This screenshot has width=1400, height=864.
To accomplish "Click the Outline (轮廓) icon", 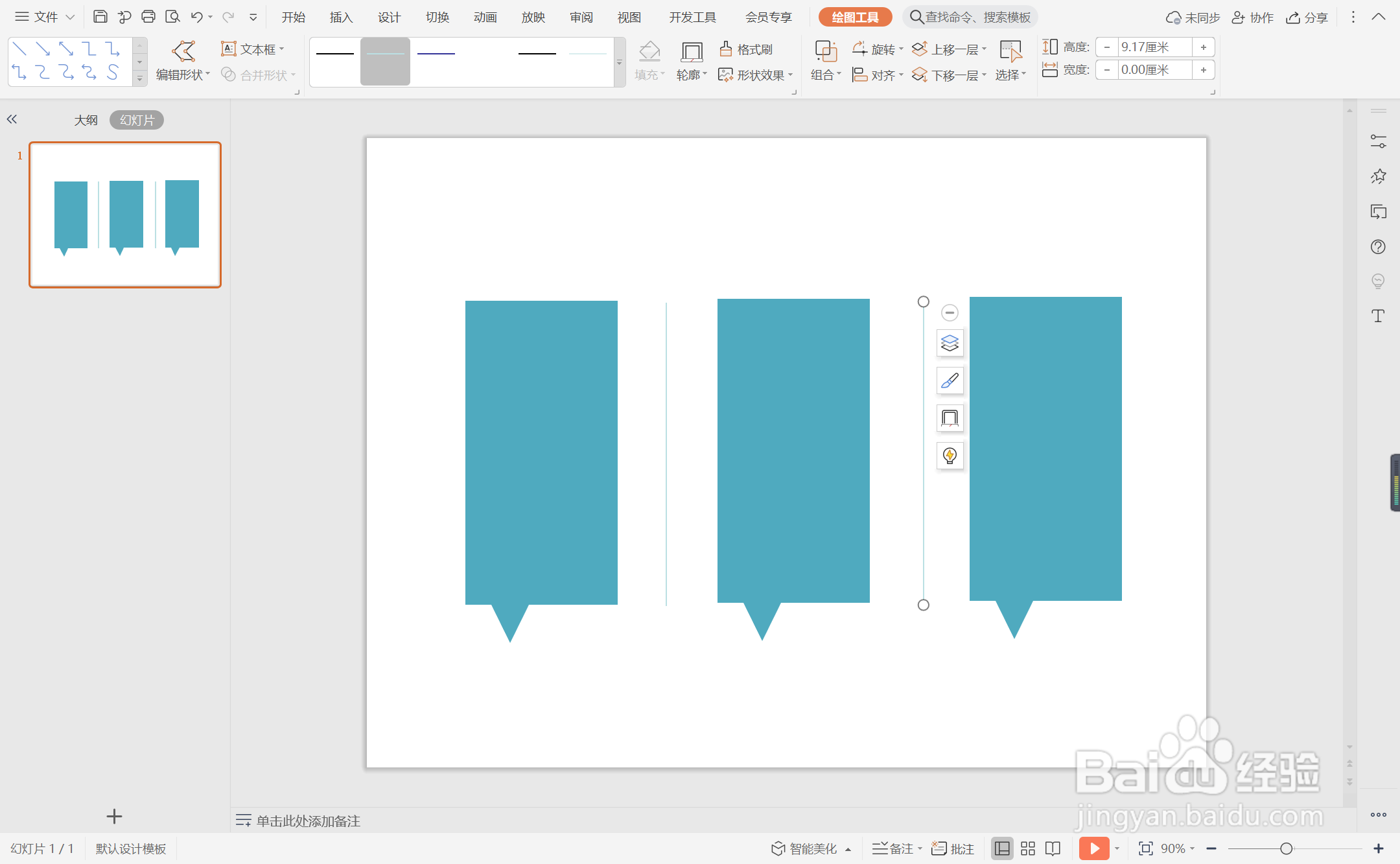I will click(692, 51).
